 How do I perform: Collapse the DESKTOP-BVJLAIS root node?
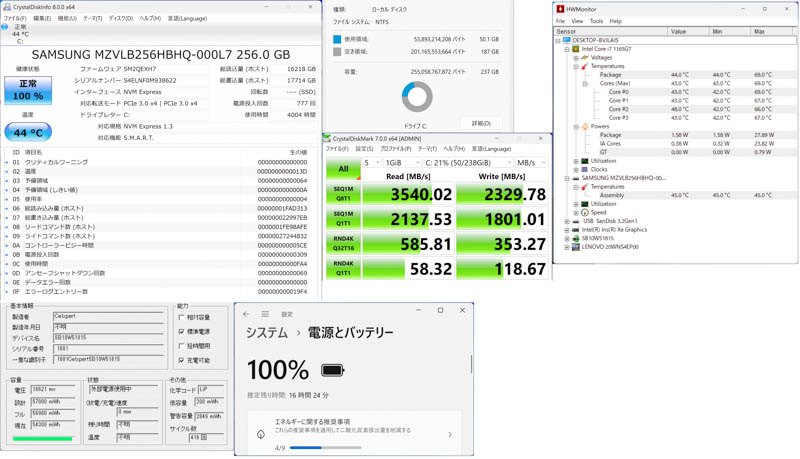558,40
